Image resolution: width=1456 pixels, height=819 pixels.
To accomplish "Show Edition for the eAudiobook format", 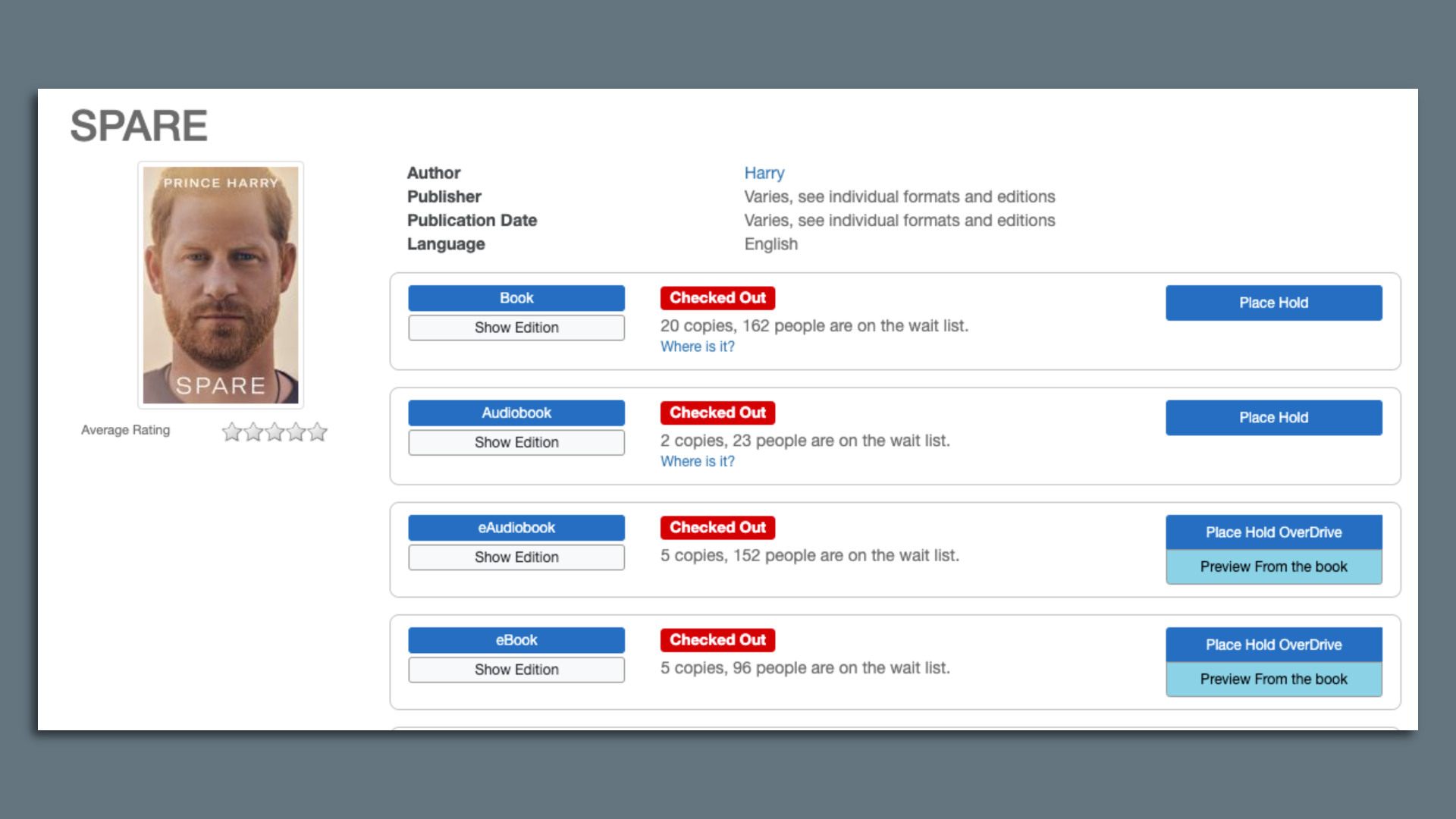I will (x=516, y=557).
